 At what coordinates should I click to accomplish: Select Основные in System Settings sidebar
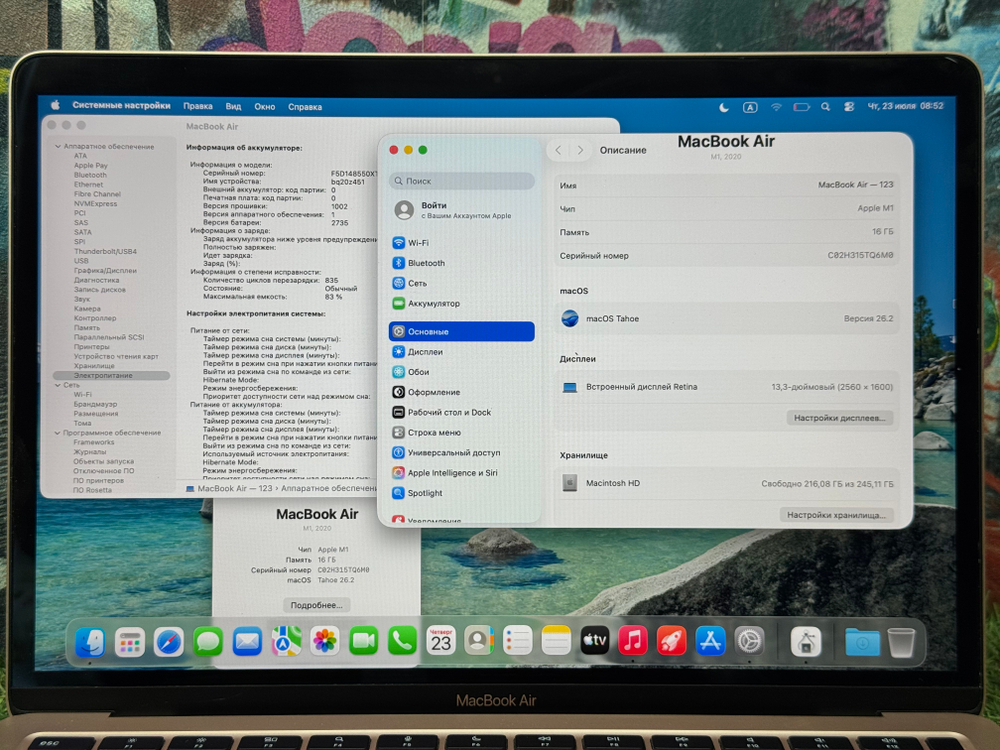(462, 332)
